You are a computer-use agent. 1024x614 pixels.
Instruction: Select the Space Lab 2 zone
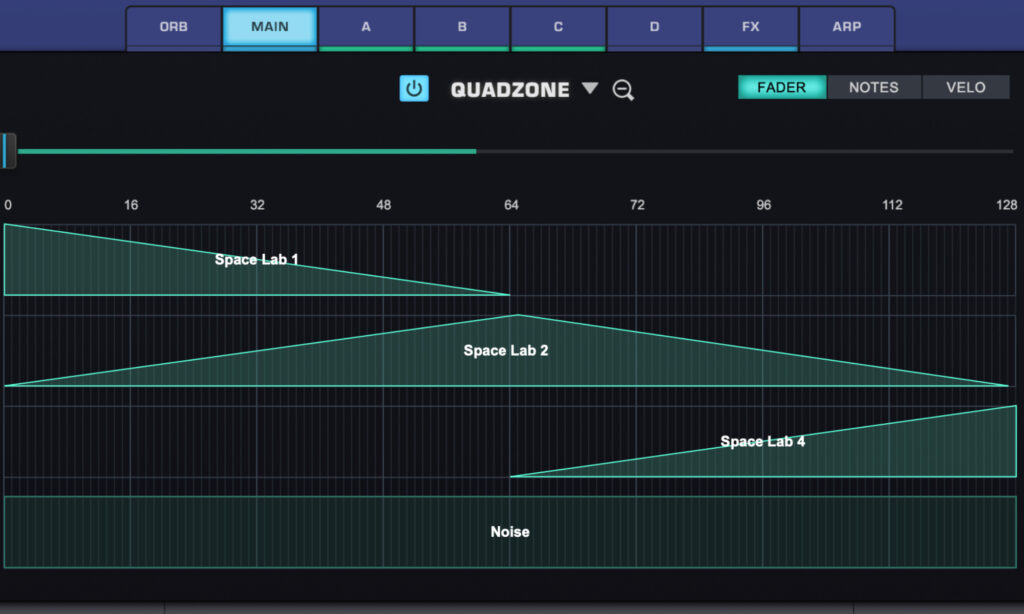click(506, 351)
